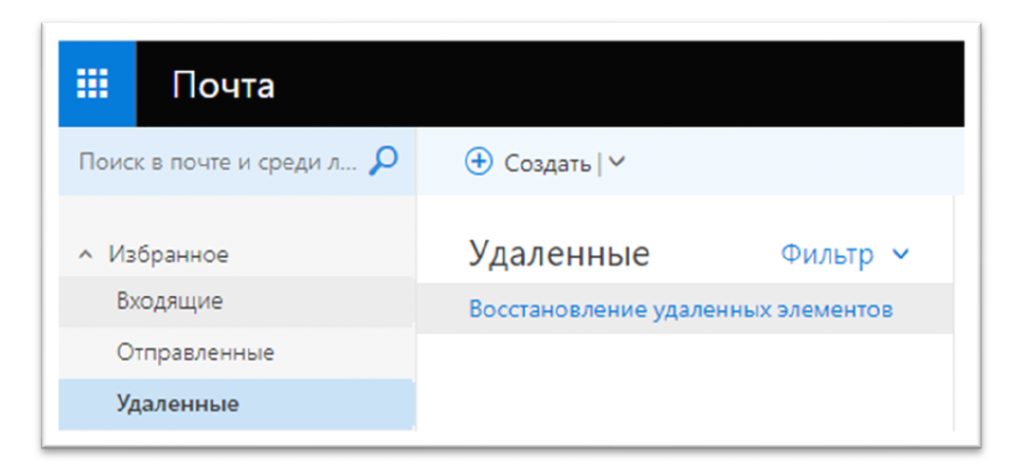
Task: Click the Фильтр label
Action: 826,255
